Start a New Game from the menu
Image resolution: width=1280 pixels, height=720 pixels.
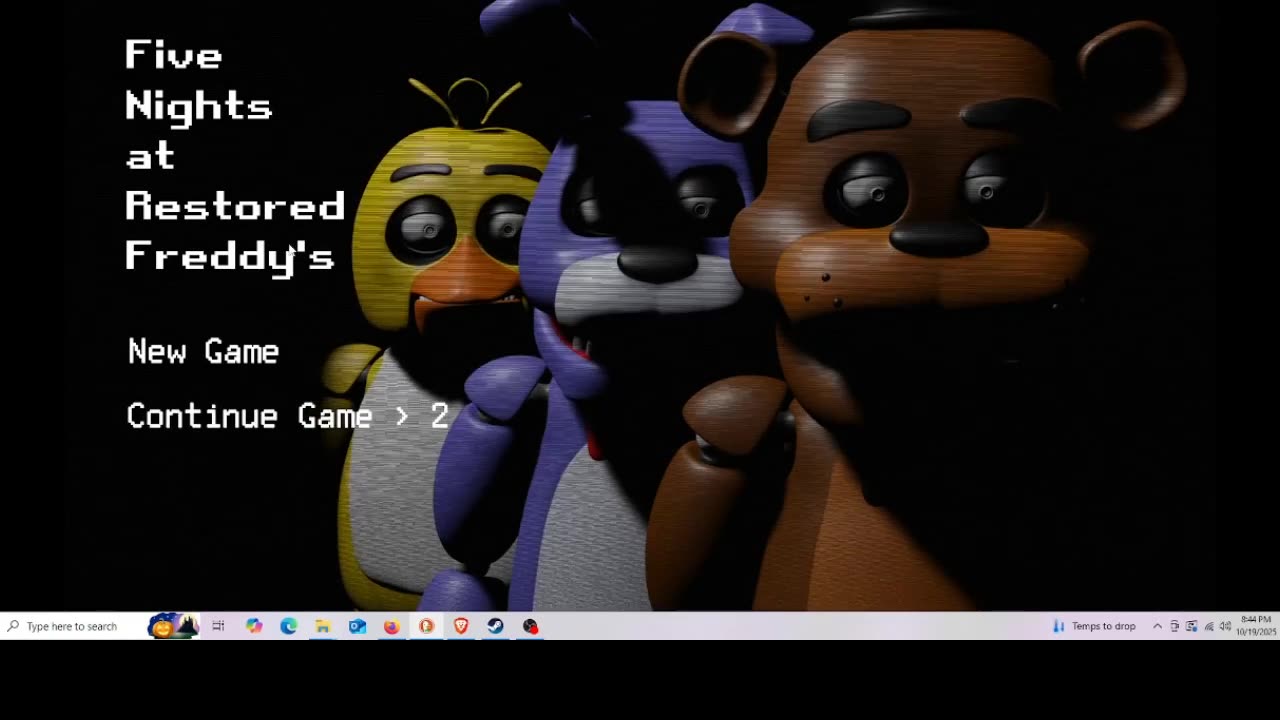click(203, 352)
